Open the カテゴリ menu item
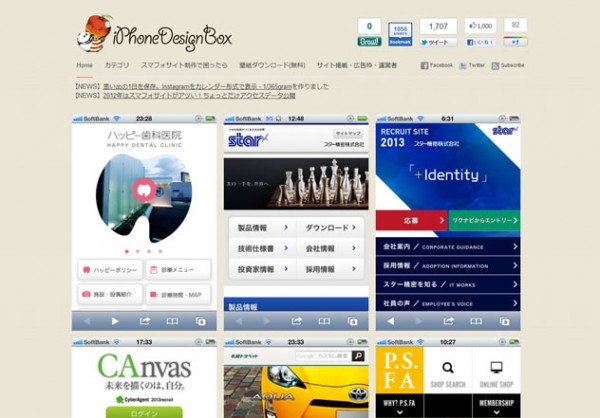Viewport: 600px width, 418px height. (x=117, y=65)
